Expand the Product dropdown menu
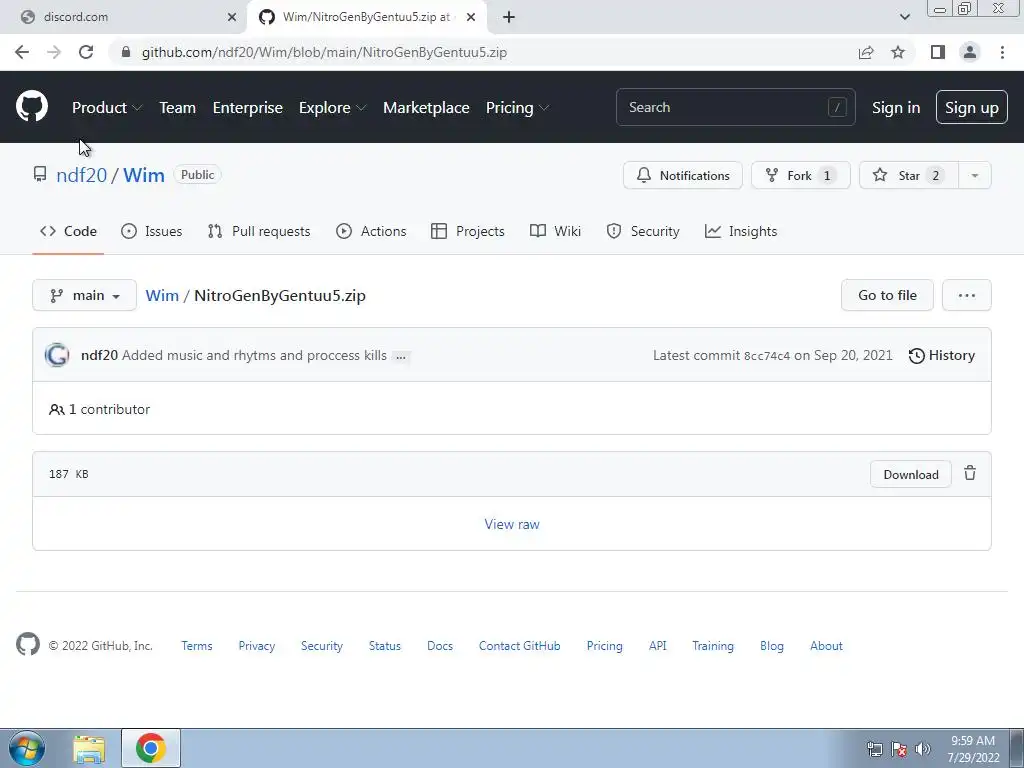This screenshot has height=768, width=1024. pos(107,107)
